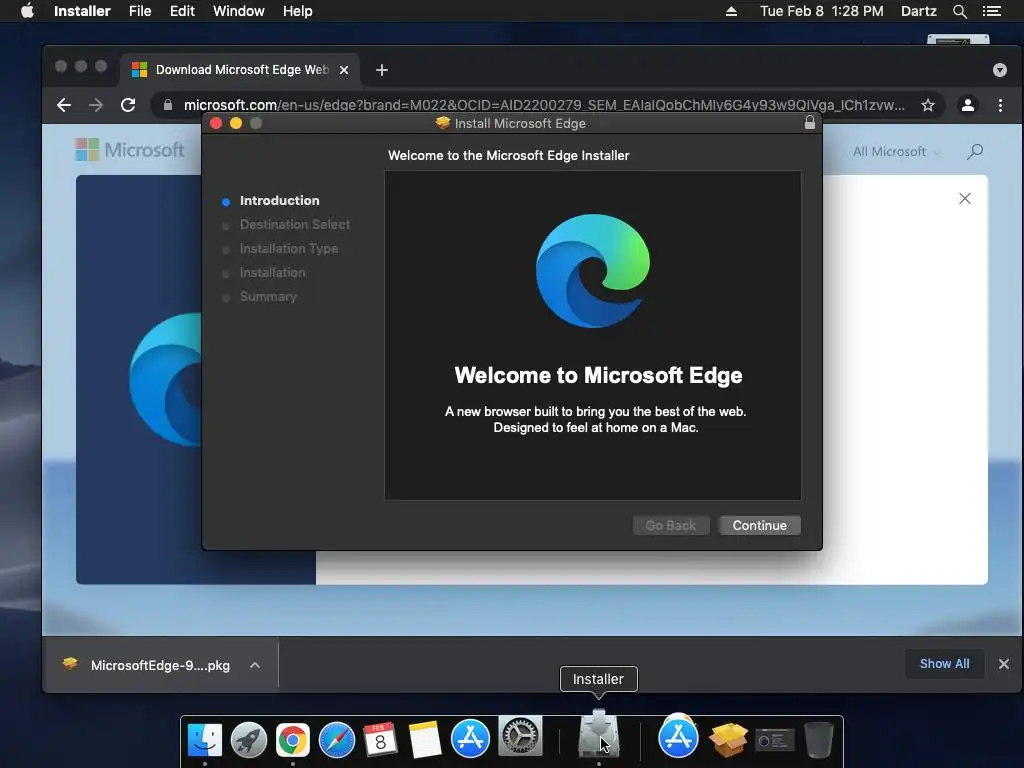This screenshot has height=768, width=1024.
Task: Bookmark this page with the star icon
Action: (x=927, y=105)
